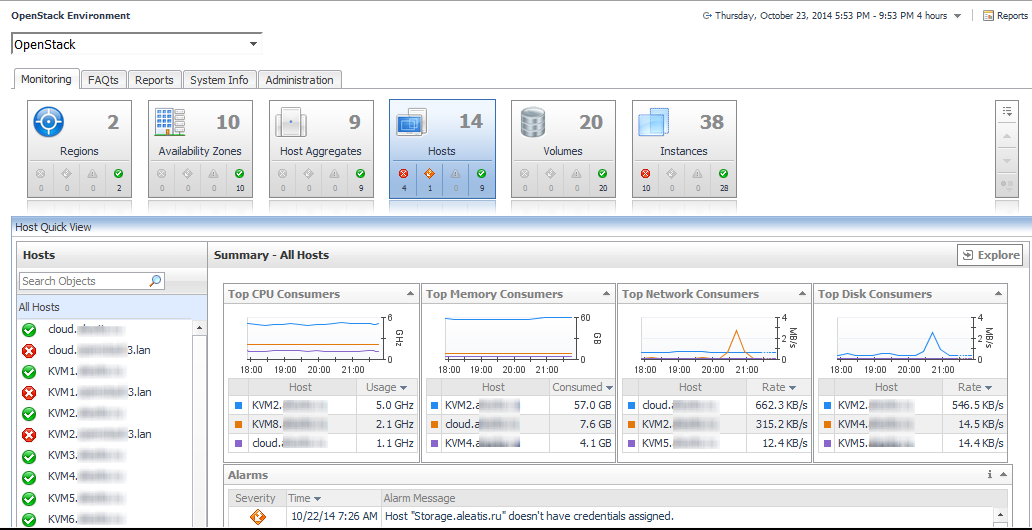The width and height of the screenshot is (1032, 530).
Task: Sort memory table by Consumed column
Action: coord(582,387)
